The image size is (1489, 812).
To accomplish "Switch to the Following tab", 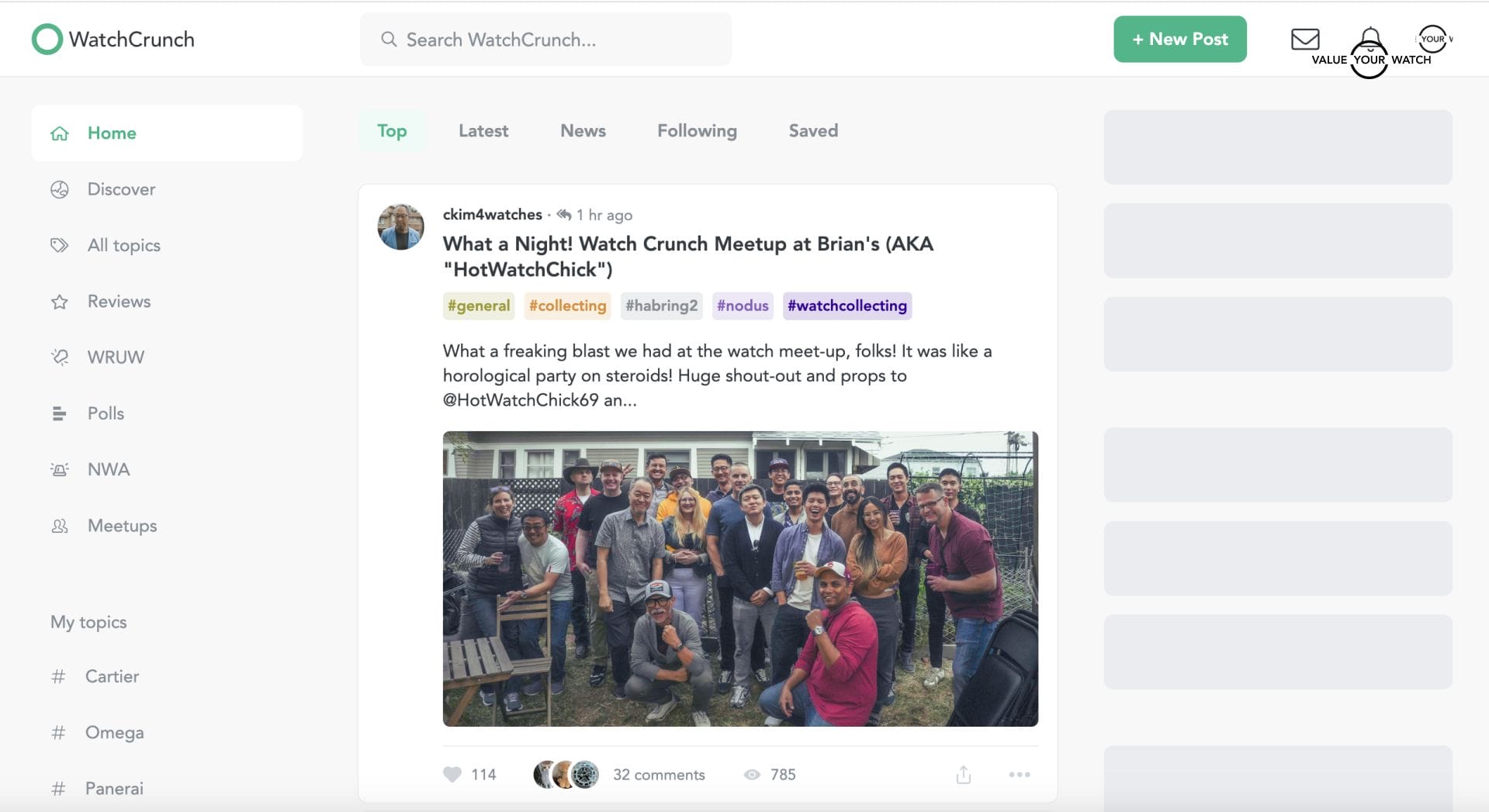I will (x=696, y=131).
